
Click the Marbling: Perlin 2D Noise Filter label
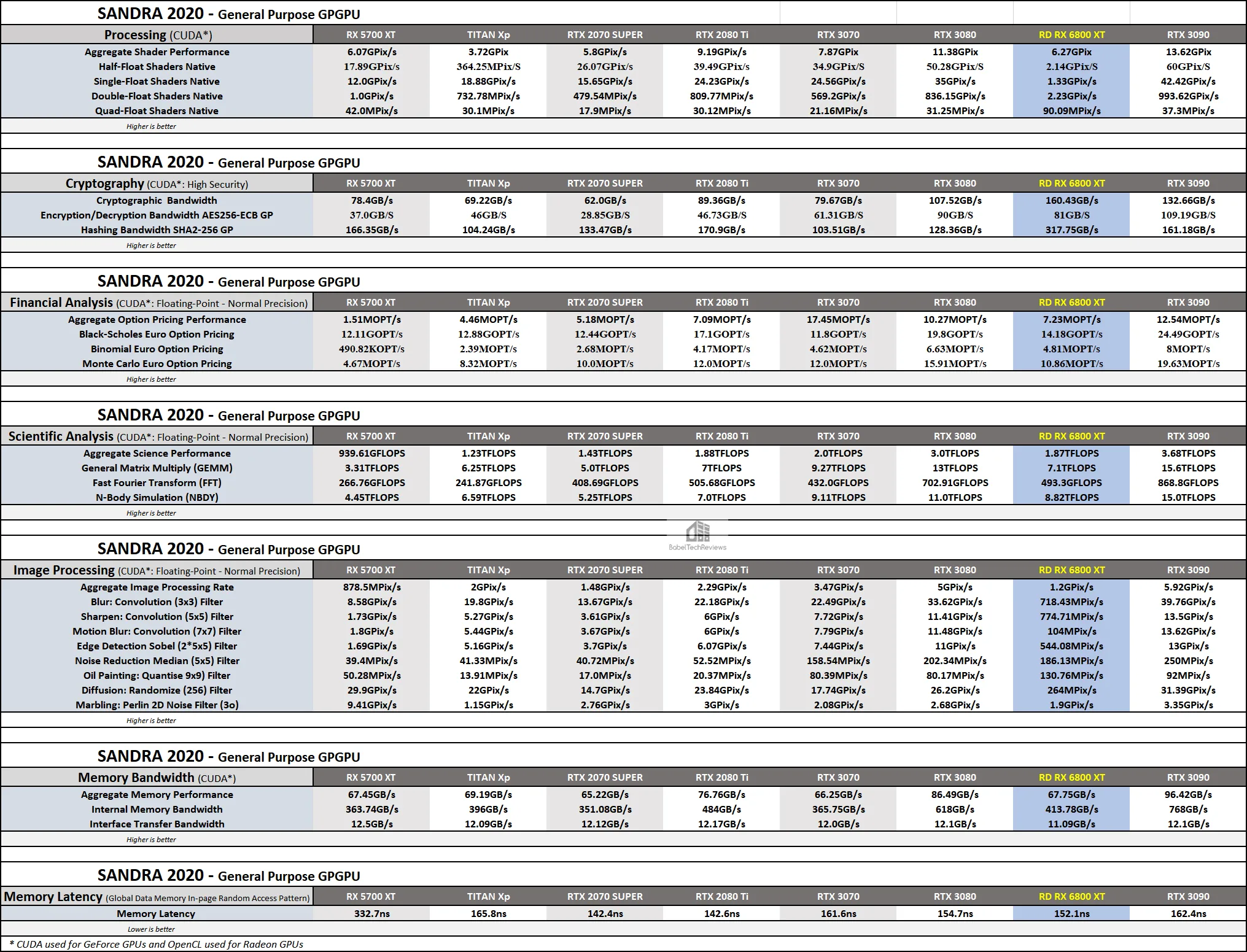point(157,705)
